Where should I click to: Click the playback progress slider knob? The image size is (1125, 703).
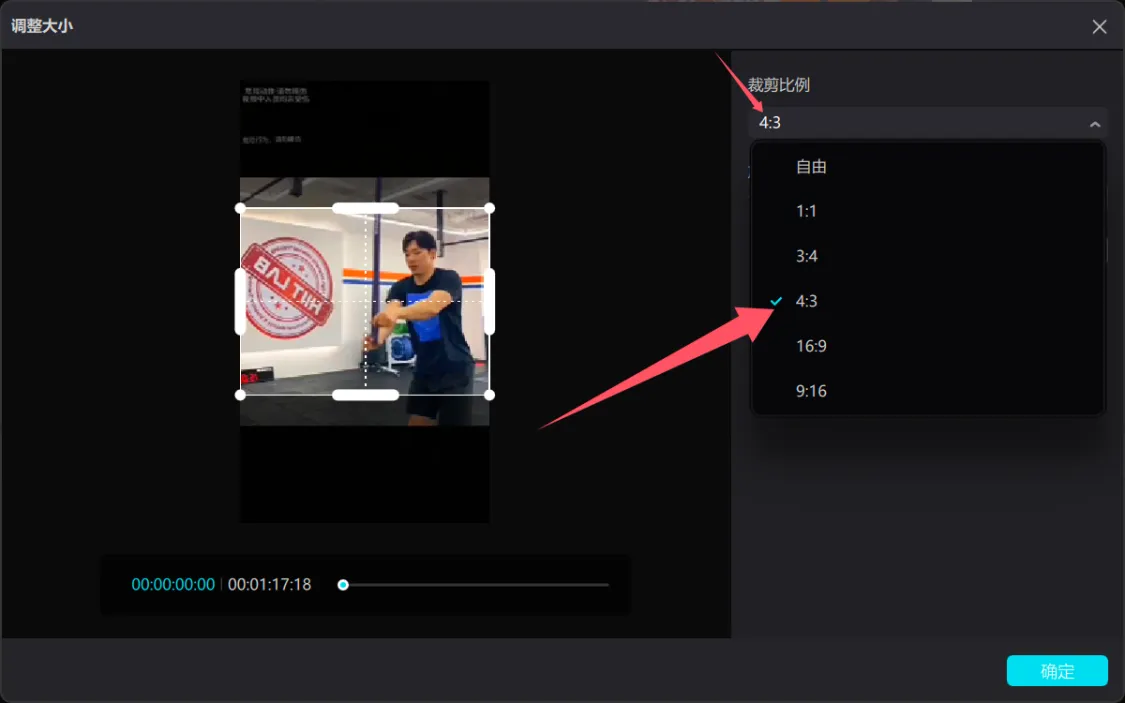(343, 585)
